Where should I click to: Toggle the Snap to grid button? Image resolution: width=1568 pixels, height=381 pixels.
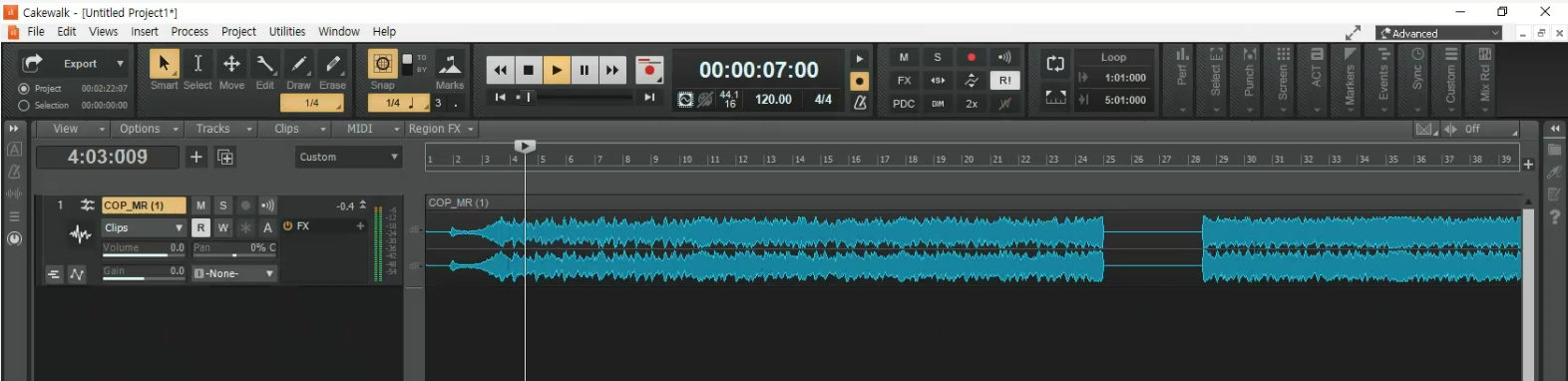(x=382, y=64)
